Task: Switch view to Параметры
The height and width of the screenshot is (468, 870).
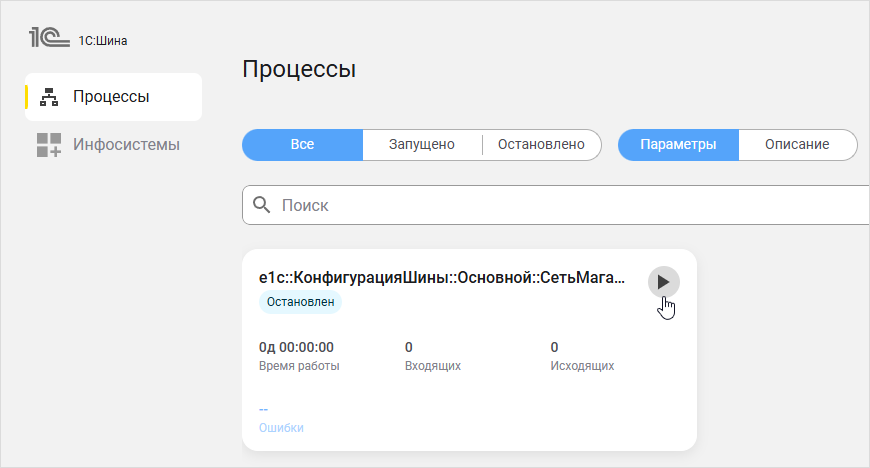Action: point(678,144)
